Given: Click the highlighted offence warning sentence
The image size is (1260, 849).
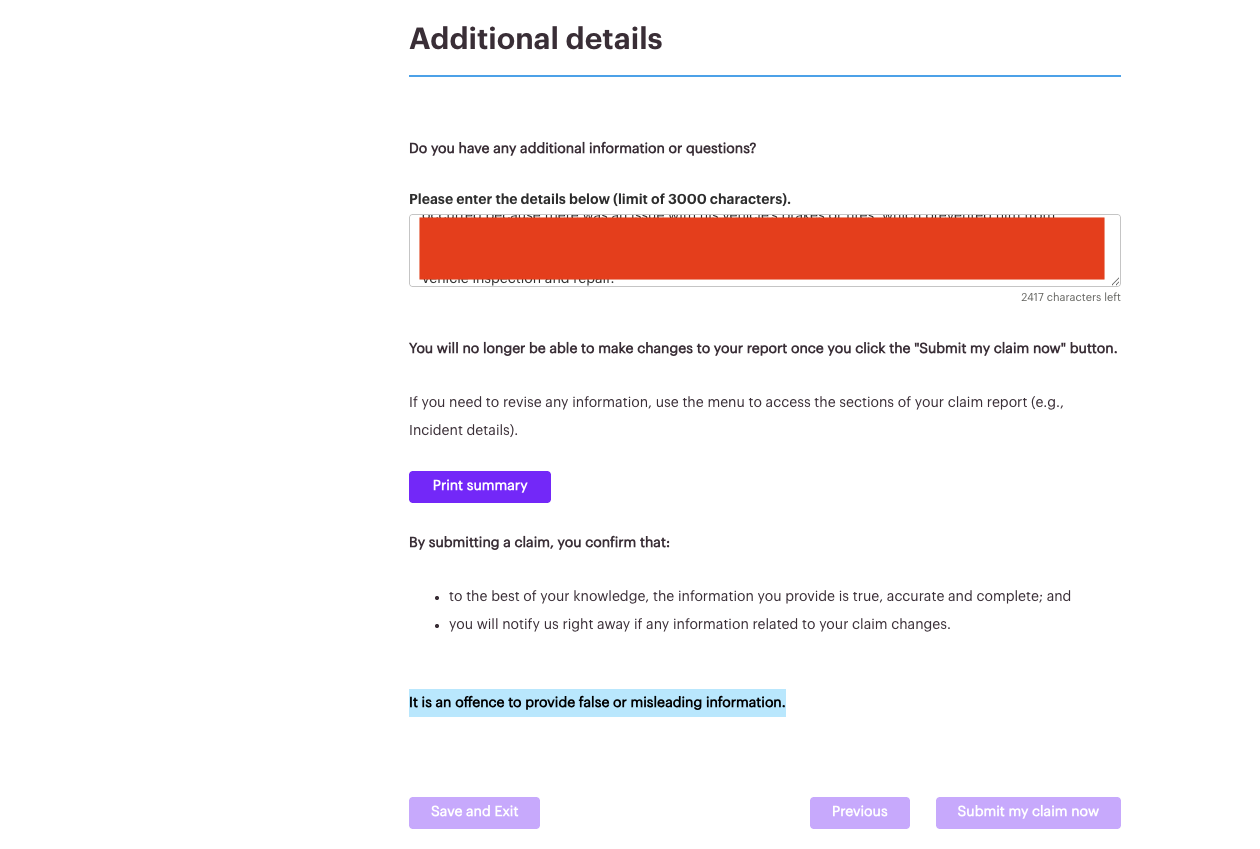Looking at the screenshot, I should 597,703.
